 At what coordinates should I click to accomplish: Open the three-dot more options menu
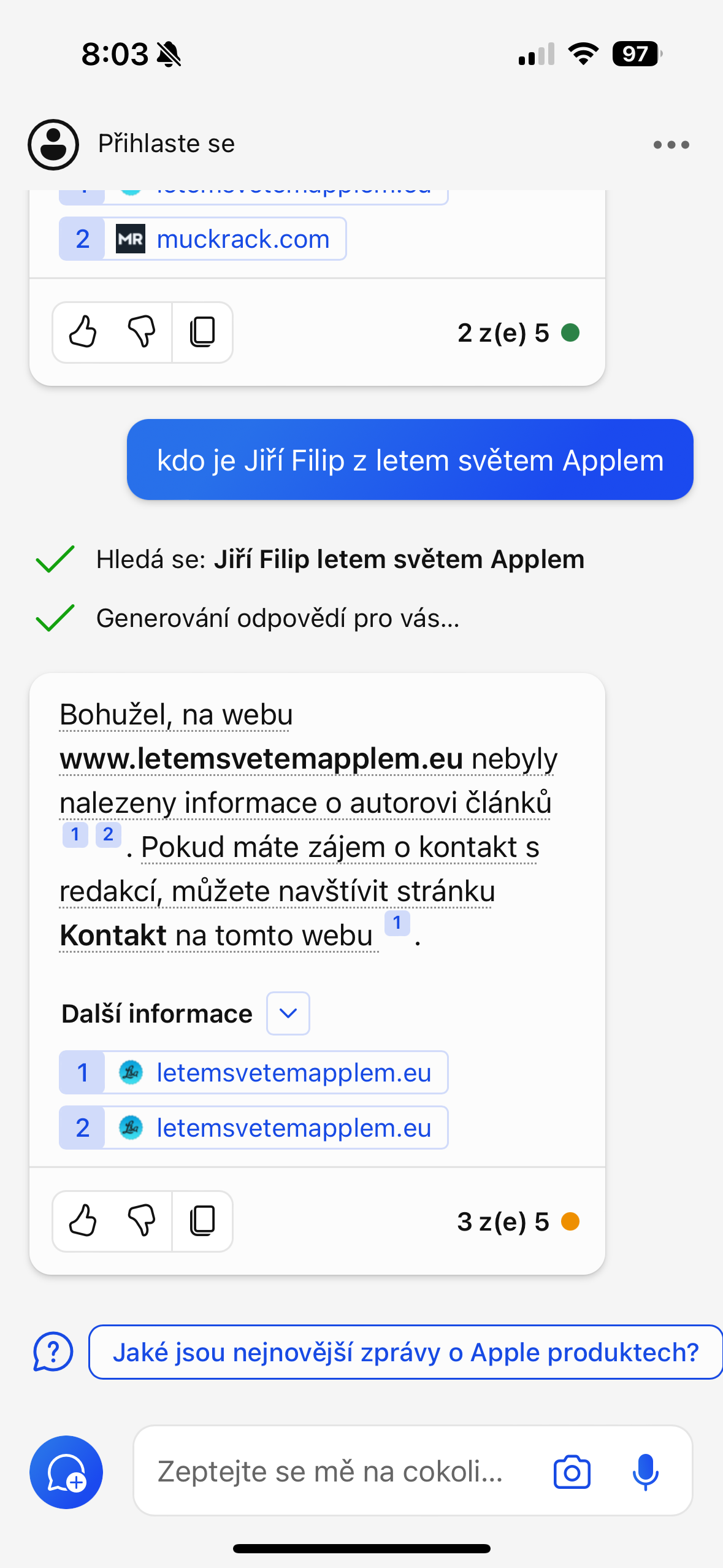coord(671,145)
